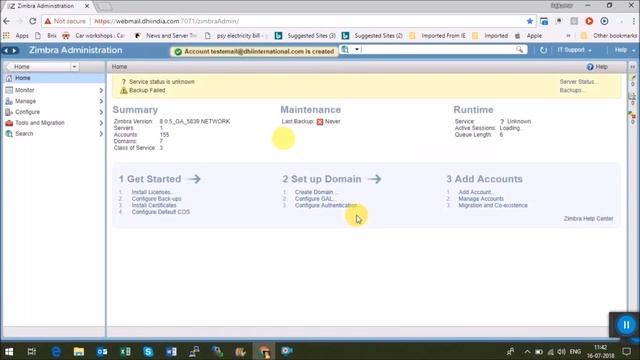The image size is (640, 360).
Task: Open the psy electricity bill bookmark
Action: (x=236, y=36)
